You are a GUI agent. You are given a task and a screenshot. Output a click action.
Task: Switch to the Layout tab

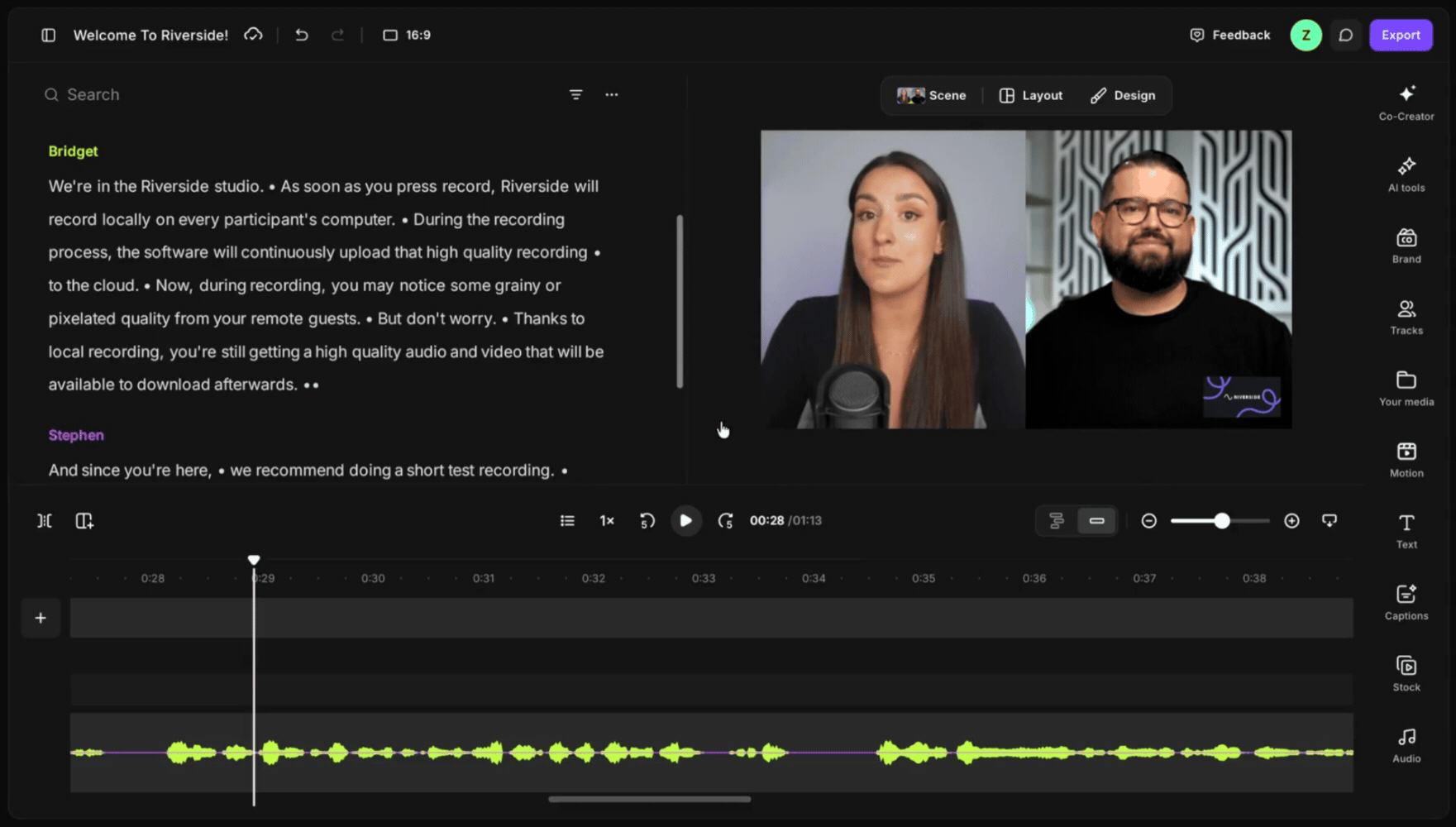[x=1031, y=95]
